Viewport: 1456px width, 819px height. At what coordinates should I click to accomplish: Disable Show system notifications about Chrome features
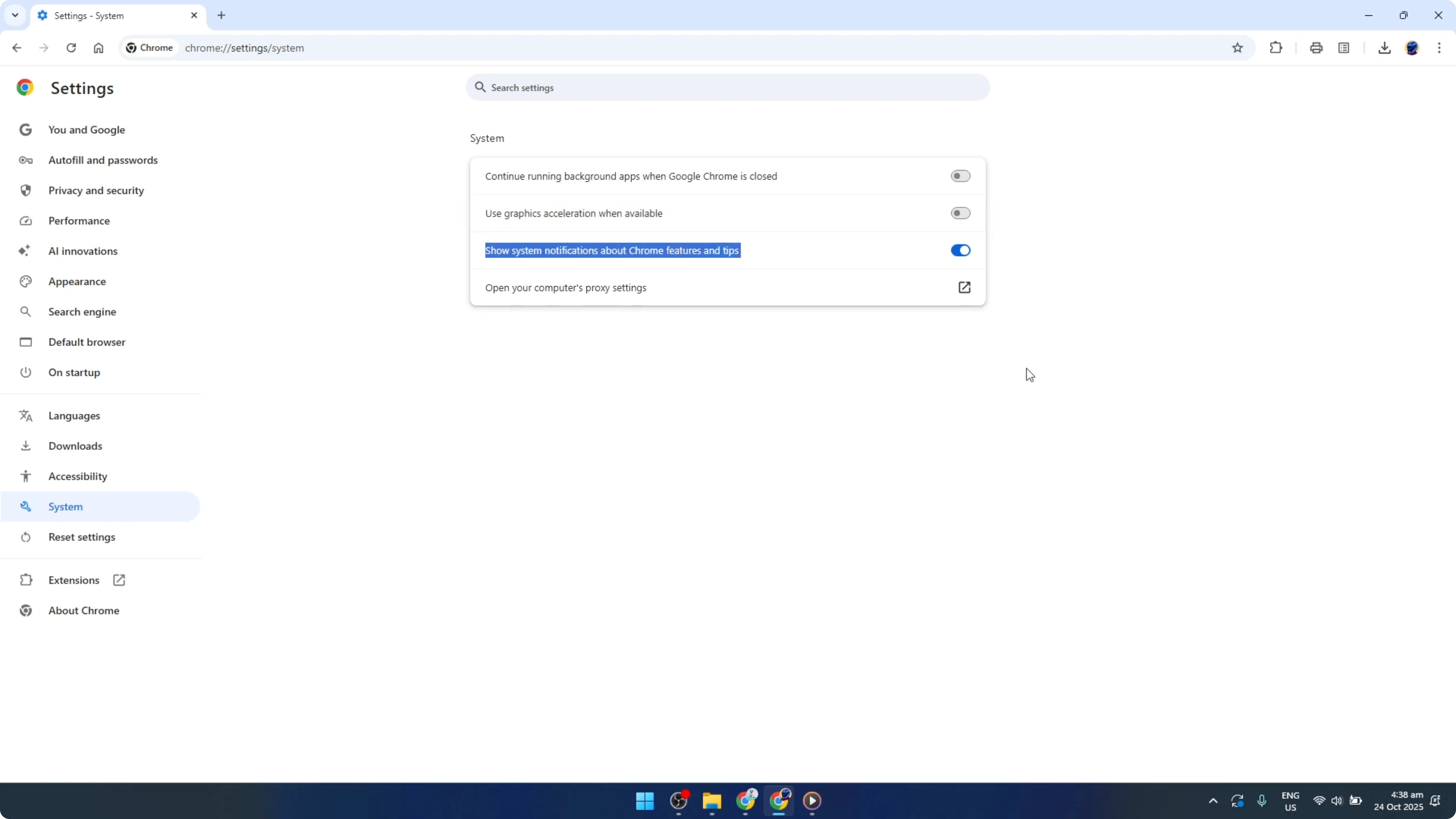coord(960,250)
